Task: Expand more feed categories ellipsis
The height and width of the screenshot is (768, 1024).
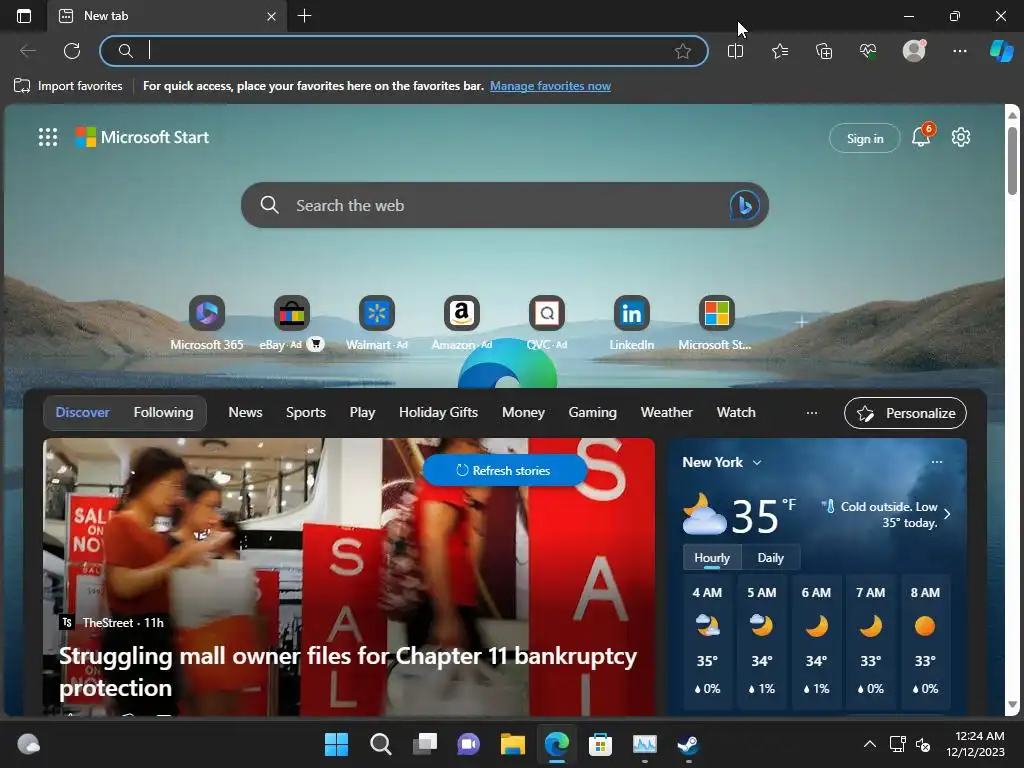Action: click(812, 413)
